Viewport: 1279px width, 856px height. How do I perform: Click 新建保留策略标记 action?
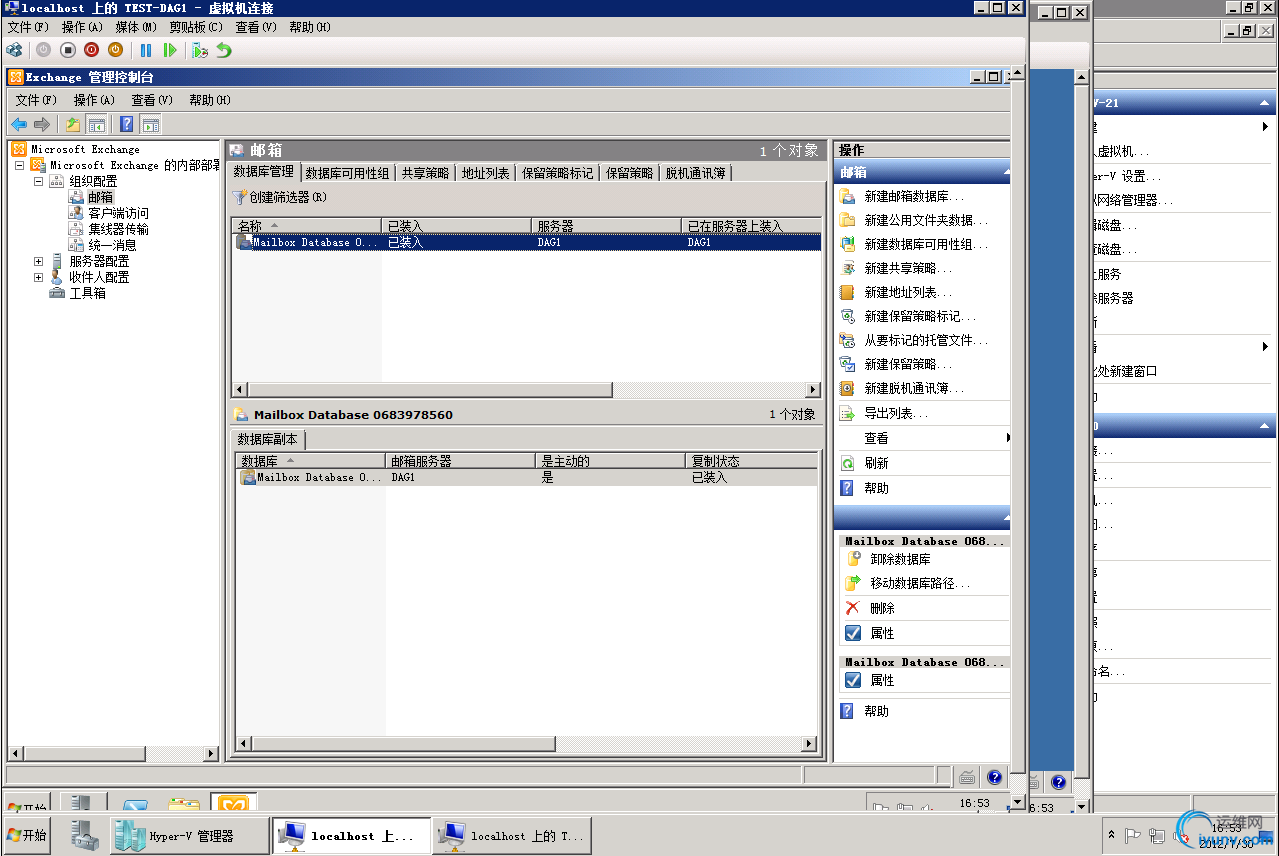(x=920, y=316)
